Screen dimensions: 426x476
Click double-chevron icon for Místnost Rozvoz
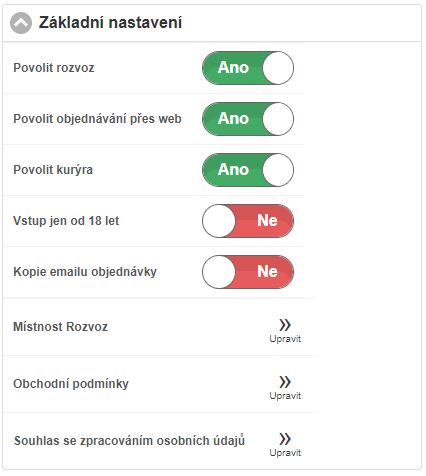tap(285, 325)
